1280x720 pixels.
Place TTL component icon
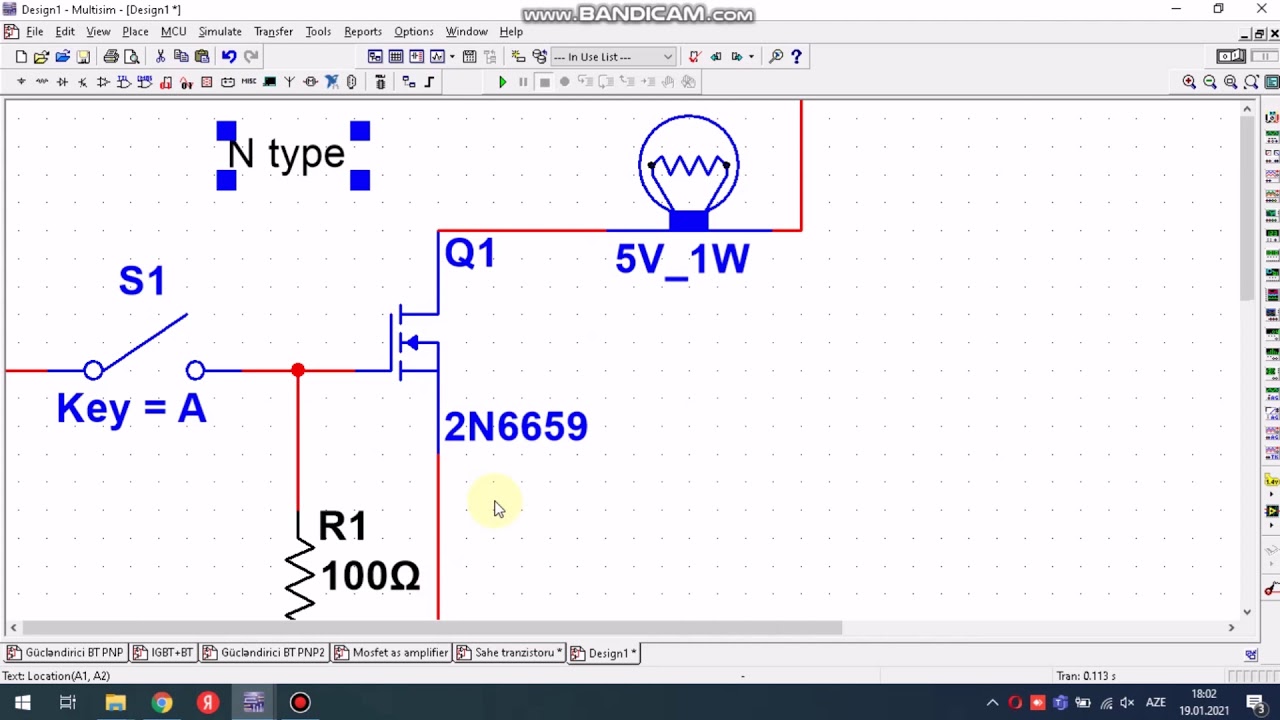point(123,81)
